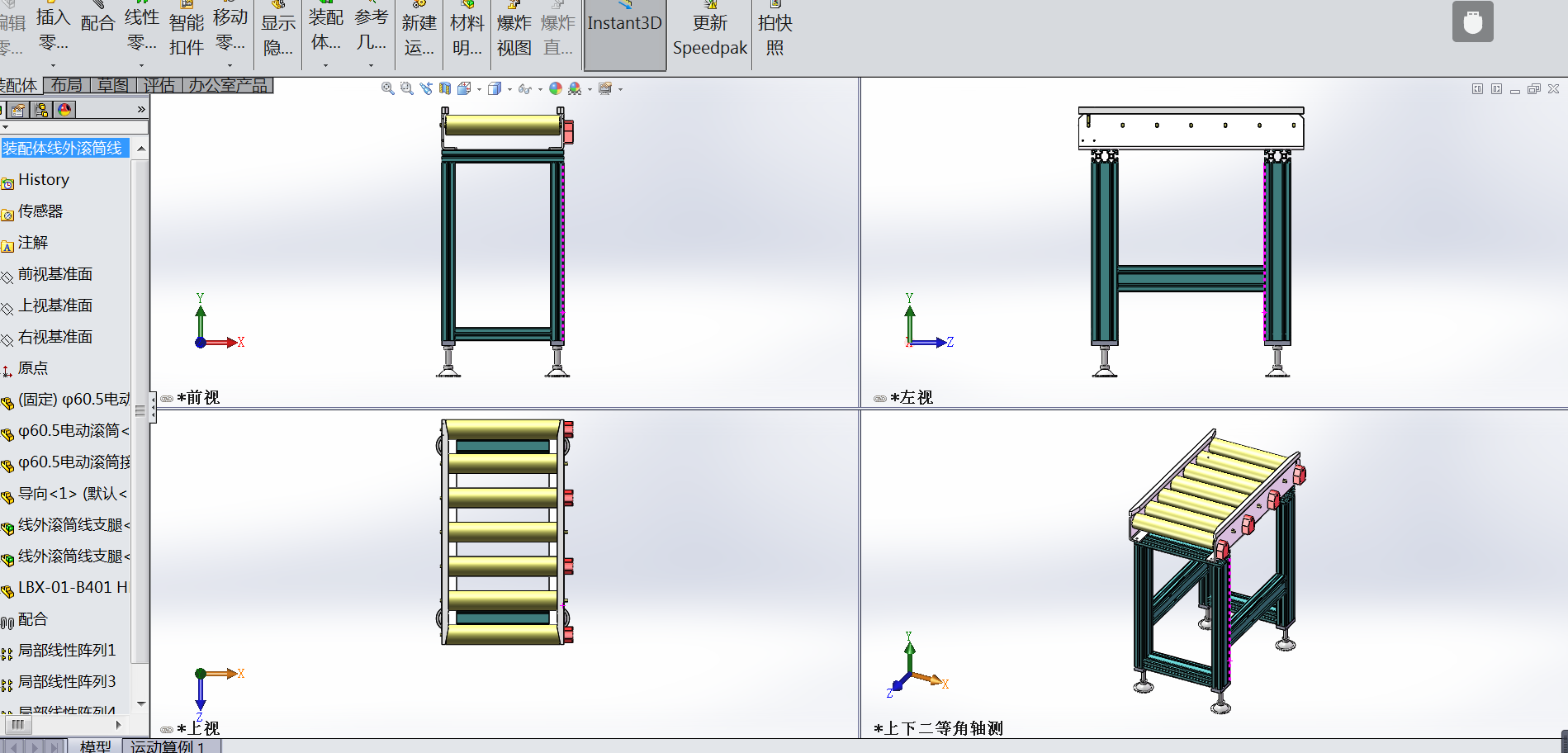This screenshot has height=753, width=1568.
Task: Open the 插入零部件 dropdown arrow
Action: [x=53, y=65]
